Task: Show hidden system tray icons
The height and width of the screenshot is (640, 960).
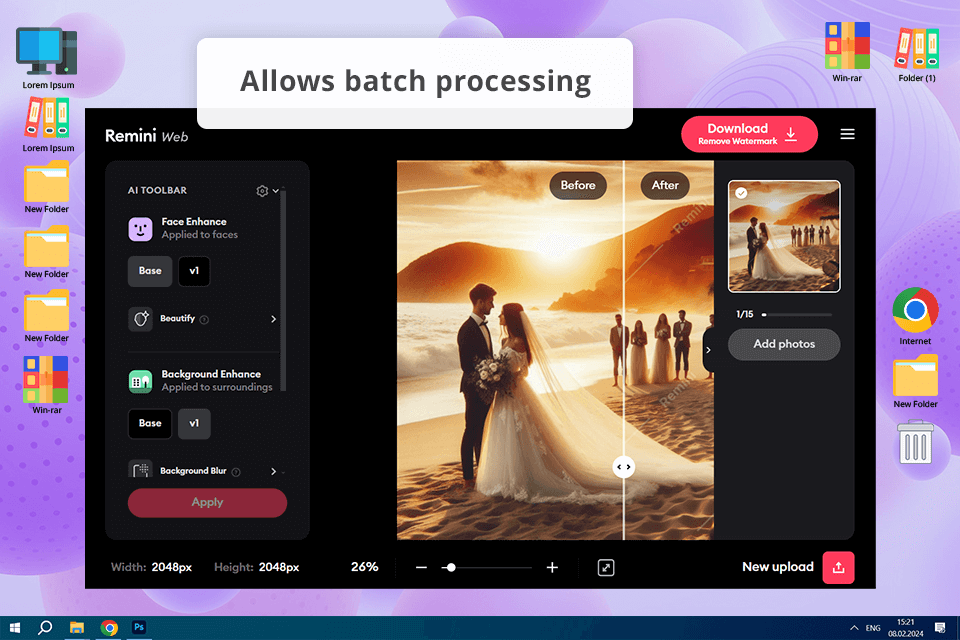Action: pos(854,628)
